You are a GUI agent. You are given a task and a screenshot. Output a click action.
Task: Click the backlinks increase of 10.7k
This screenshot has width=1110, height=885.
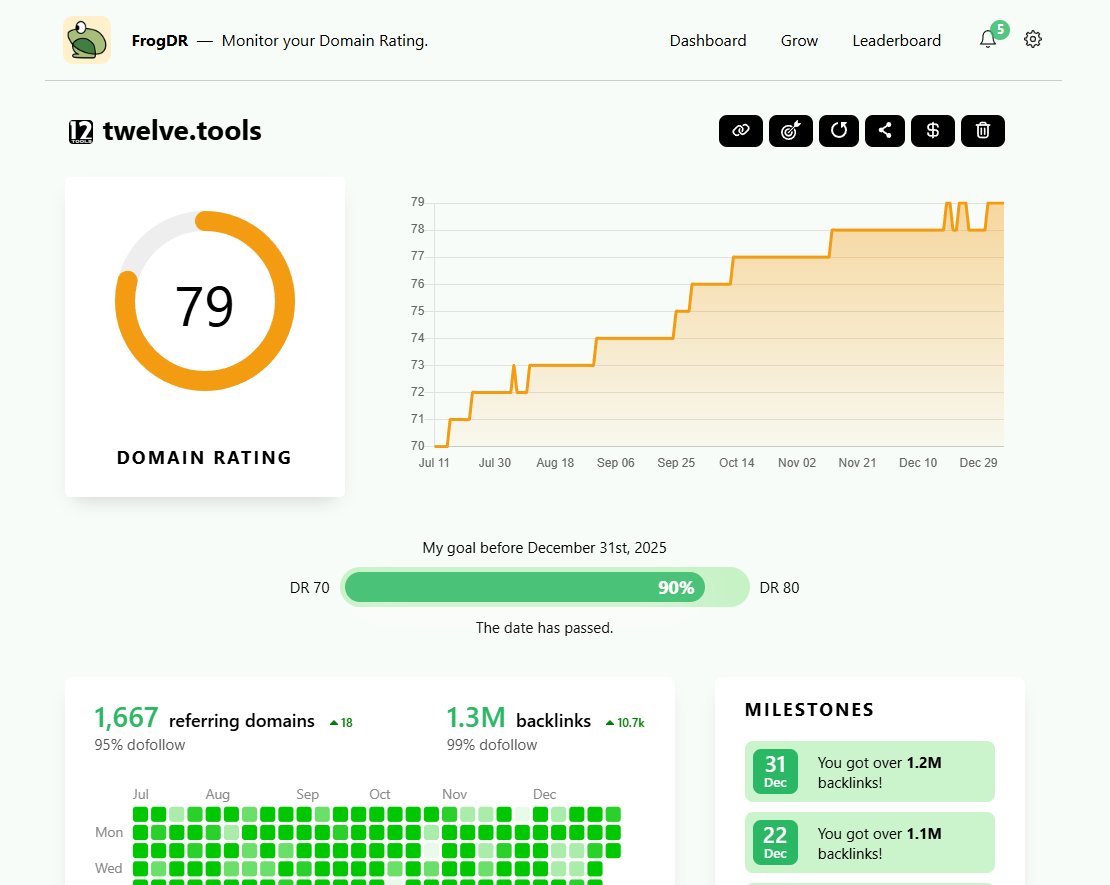coord(625,723)
